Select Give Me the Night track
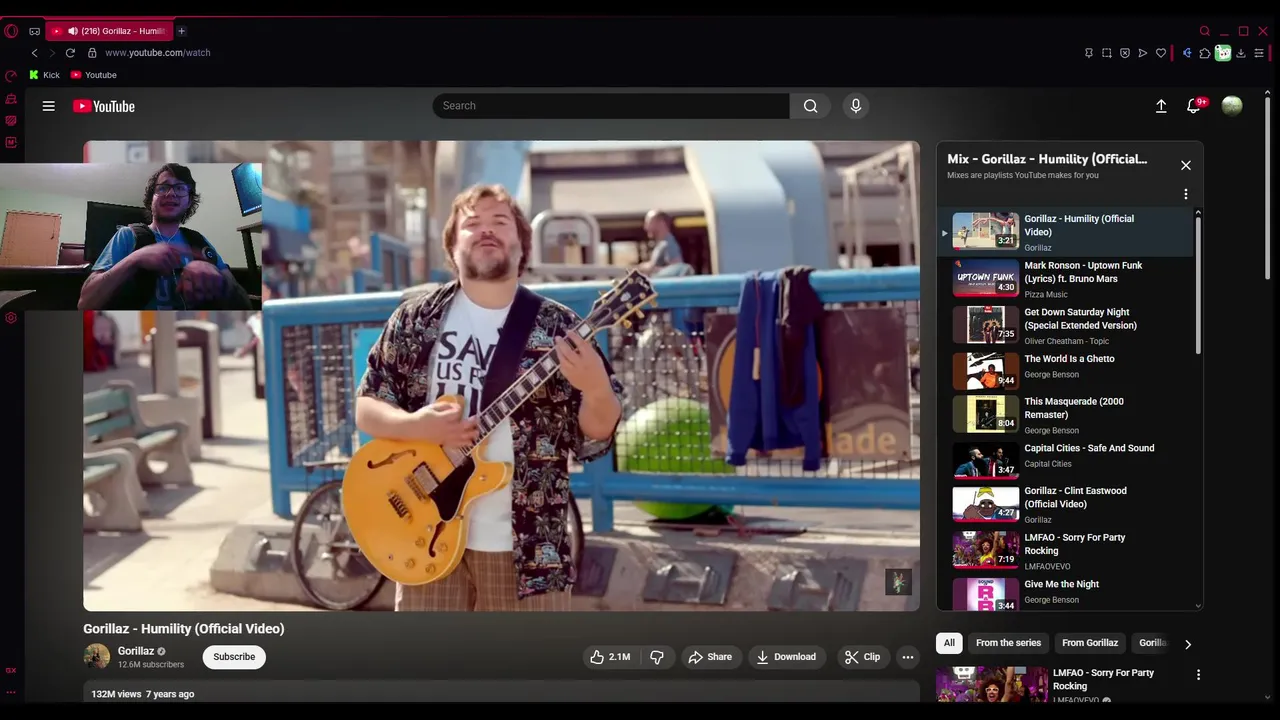This screenshot has width=1280, height=720. (x=1065, y=592)
